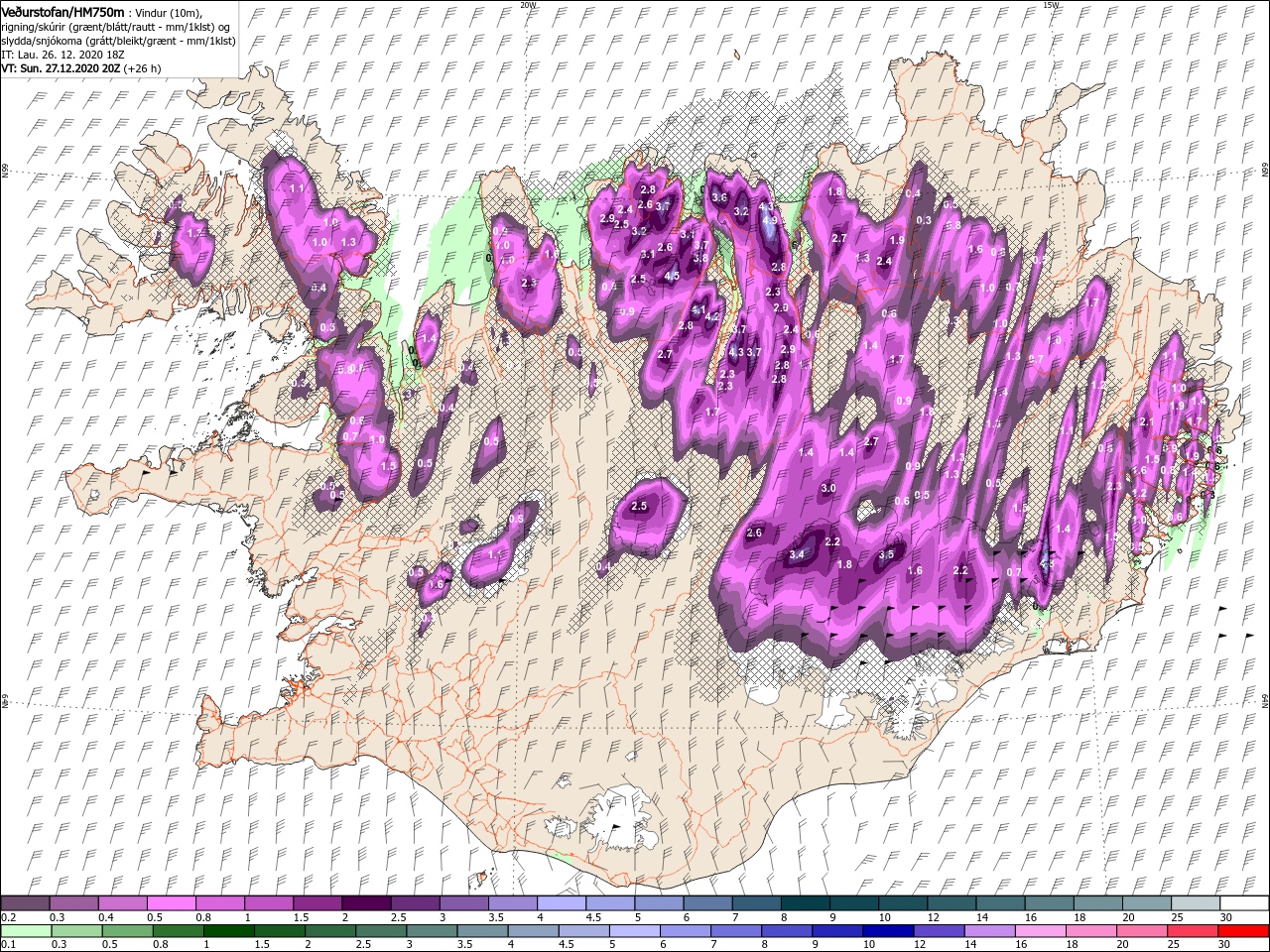
Task: Click the 'rigning/skúrir' legend description line
Action: point(117,27)
